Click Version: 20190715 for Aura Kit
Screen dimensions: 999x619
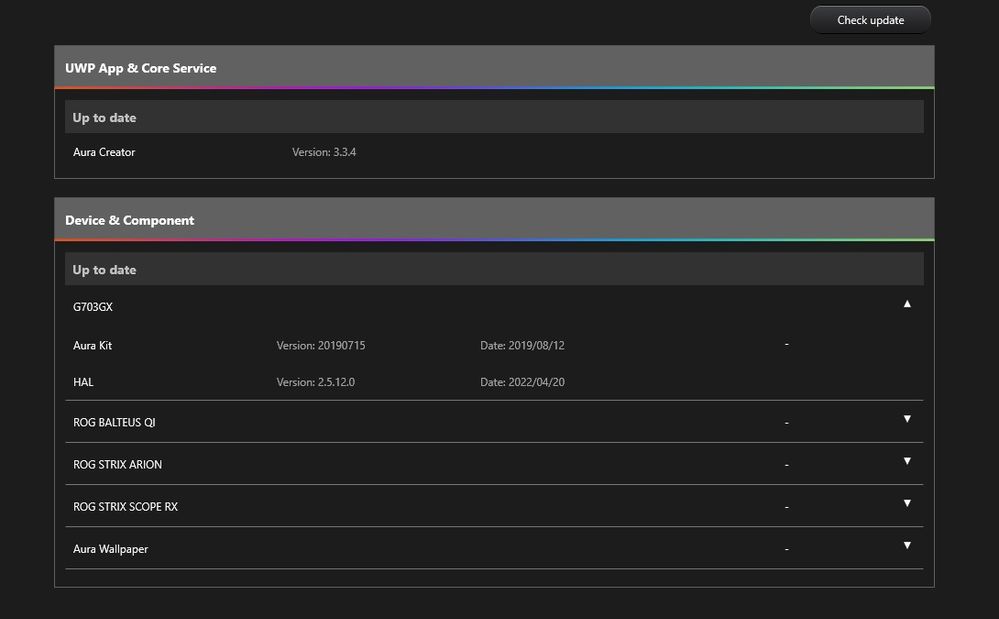point(321,345)
